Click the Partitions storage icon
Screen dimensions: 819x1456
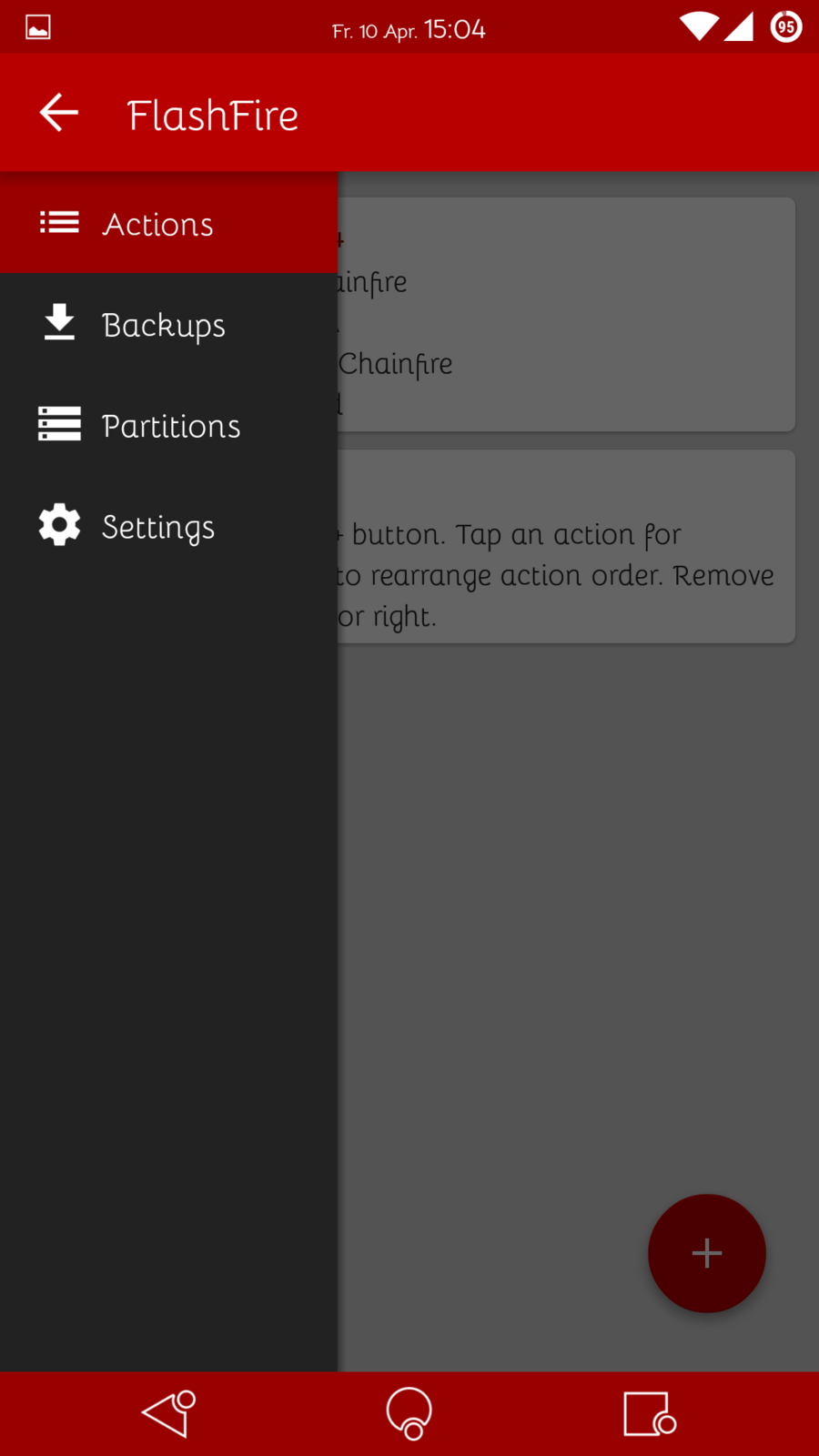click(x=59, y=424)
